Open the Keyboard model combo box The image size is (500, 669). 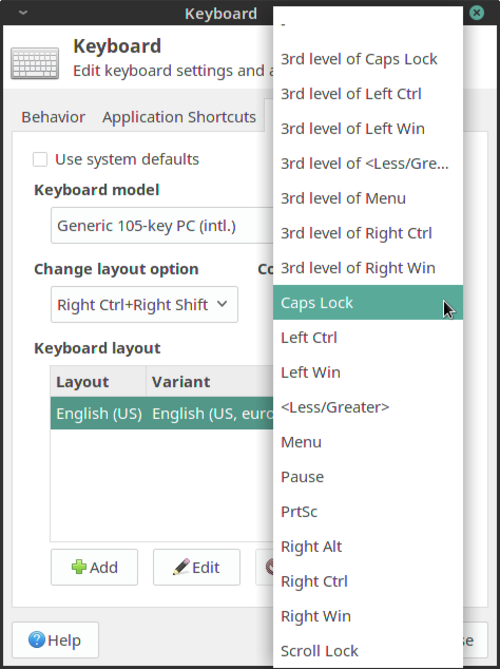pyautogui.click(x=162, y=226)
